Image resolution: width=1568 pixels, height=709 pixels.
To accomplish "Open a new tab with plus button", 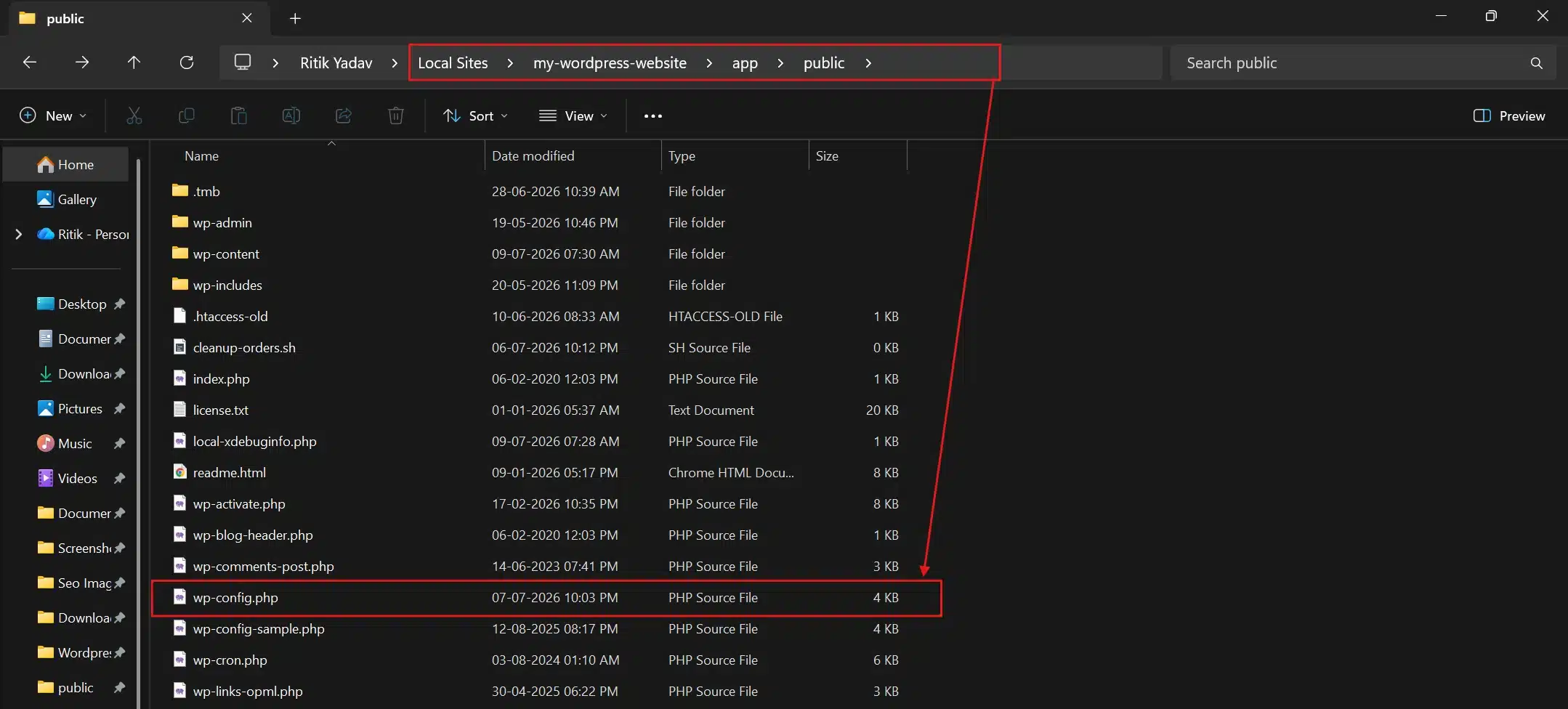I will click(x=295, y=18).
